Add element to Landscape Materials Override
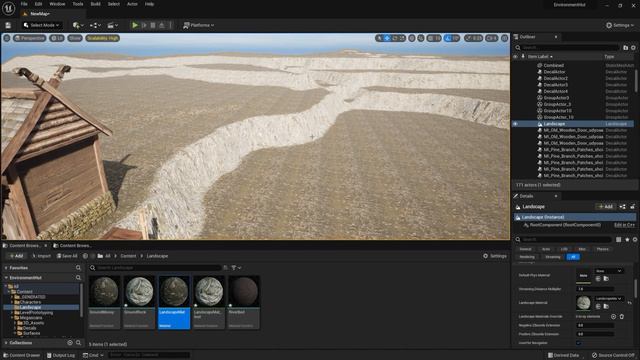The width and height of the screenshot is (640, 360). [x=613, y=316]
